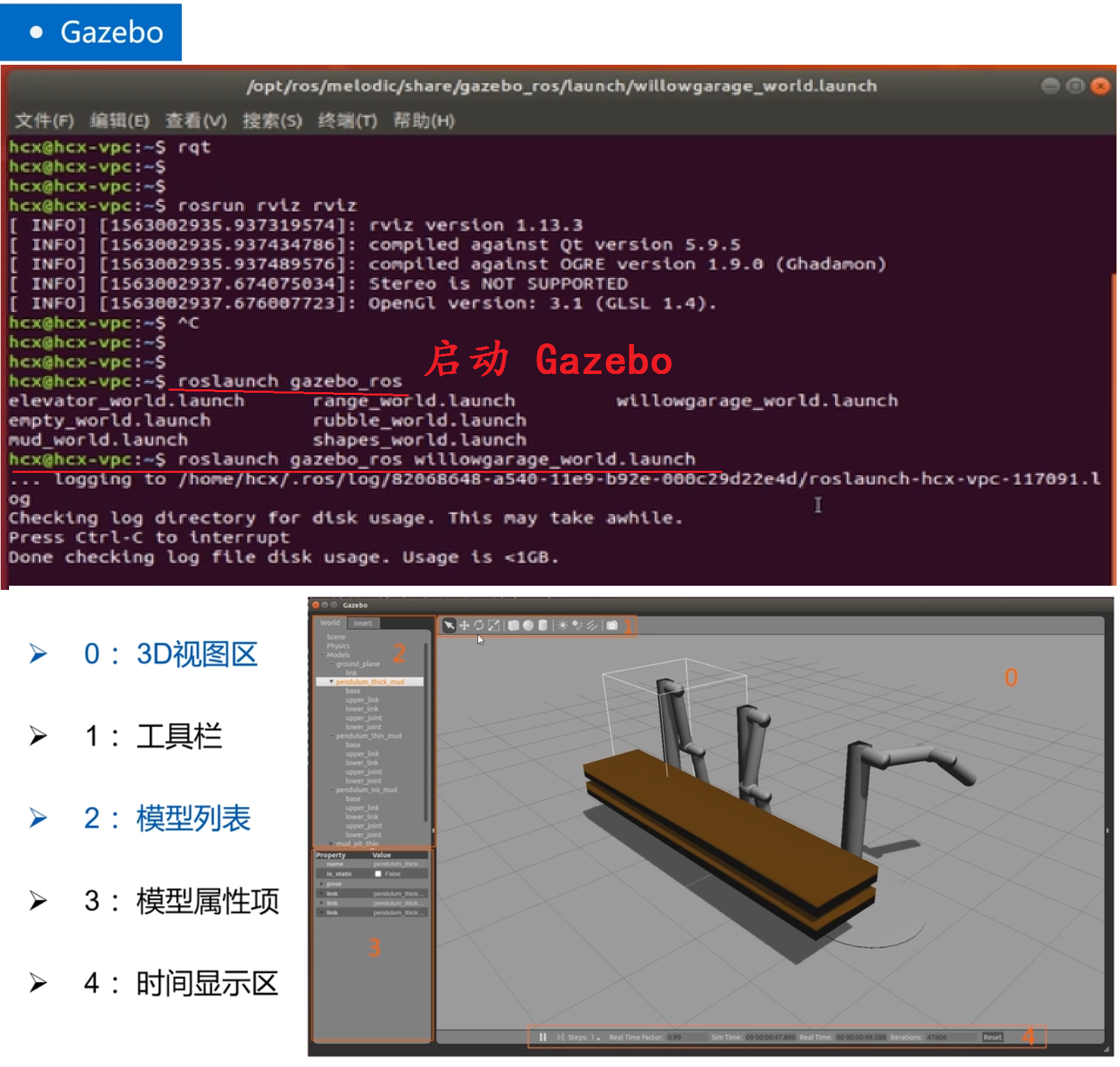This screenshot has height=1067, width=1120.
Task: Insert a sphere shape from the Gazebo toolbar
Action: tap(528, 625)
